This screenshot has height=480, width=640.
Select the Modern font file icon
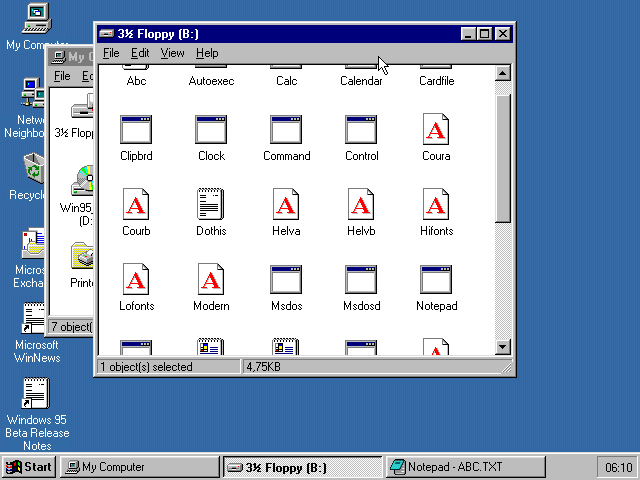(211, 281)
